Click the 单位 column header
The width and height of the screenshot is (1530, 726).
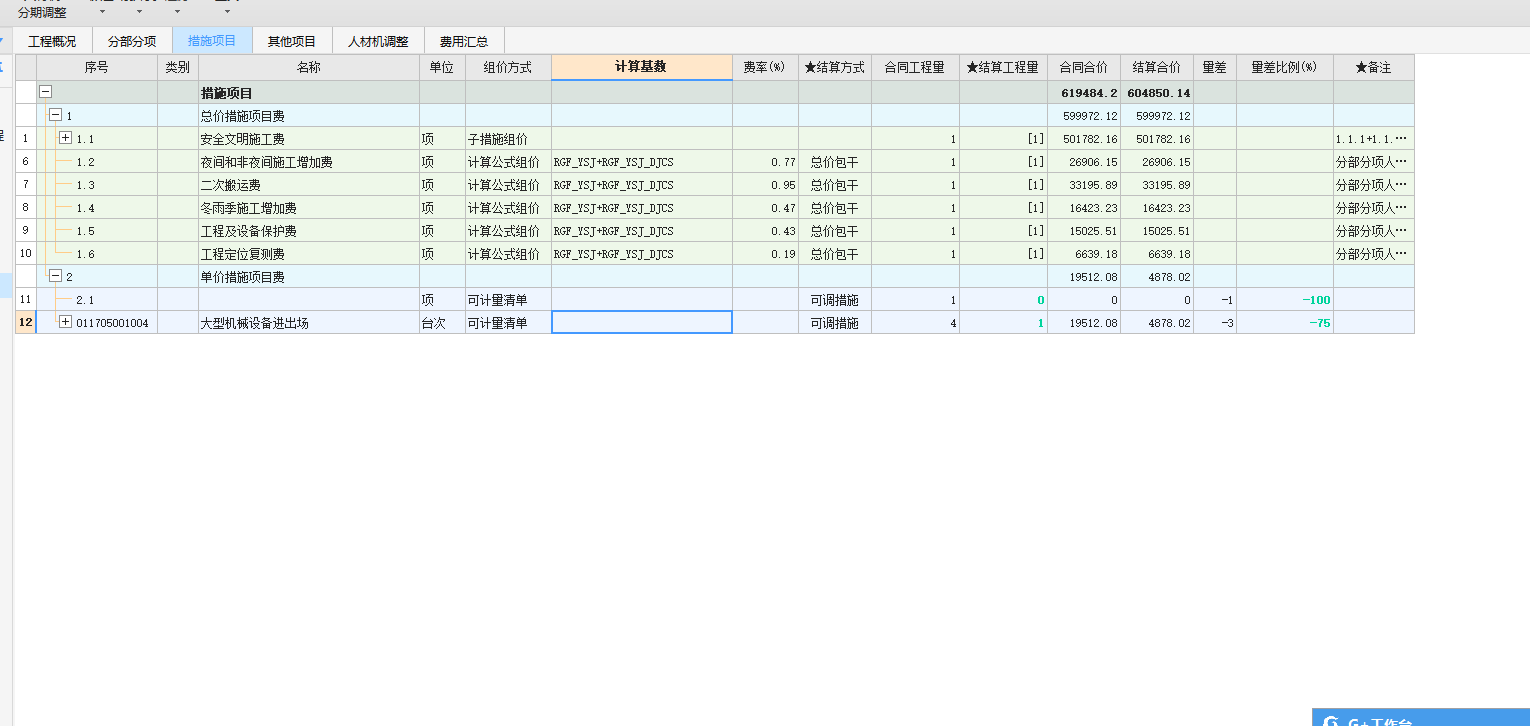pyautogui.click(x=442, y=67)
